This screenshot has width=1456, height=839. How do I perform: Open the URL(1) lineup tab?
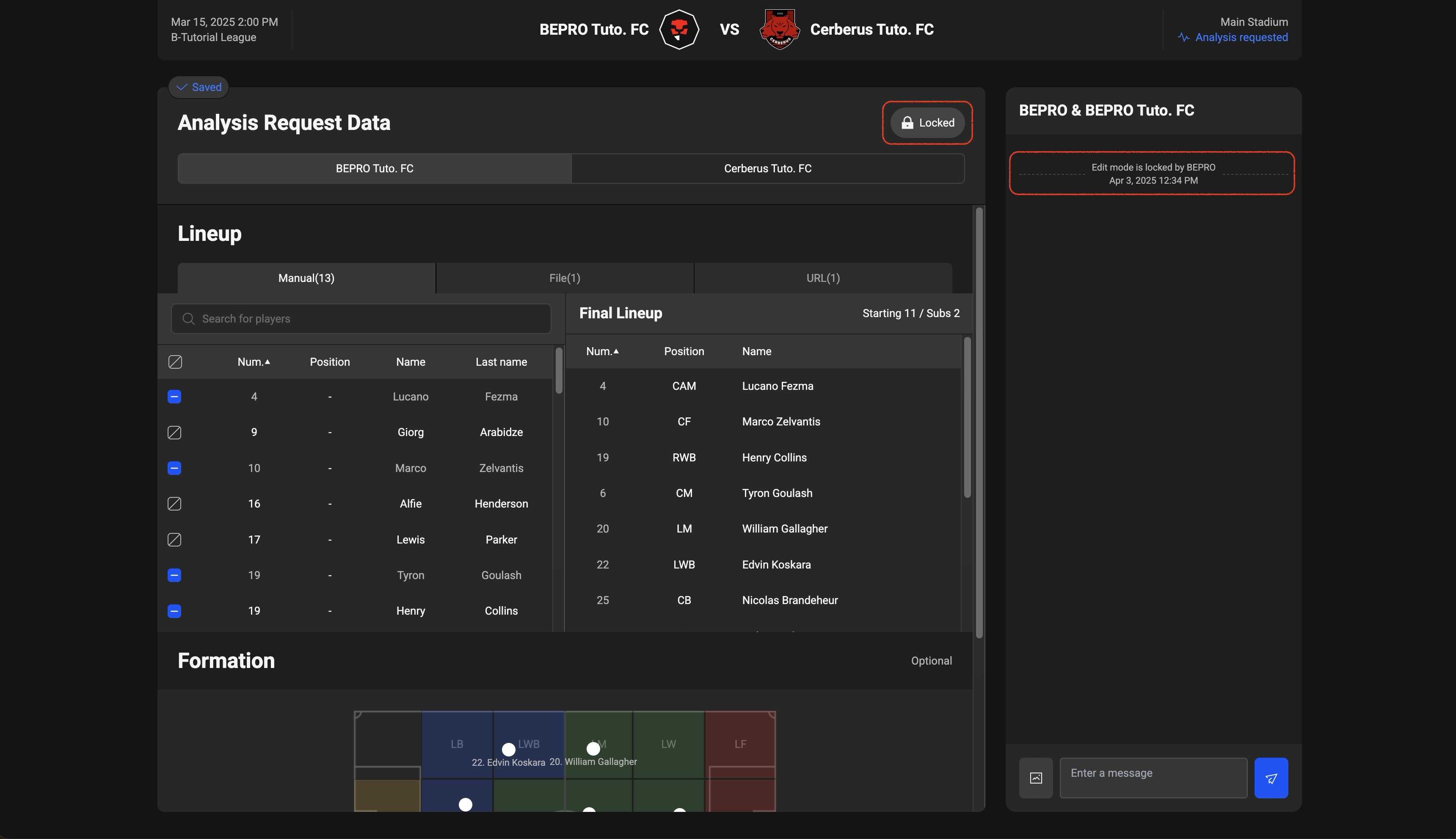[x=822, y=278]
